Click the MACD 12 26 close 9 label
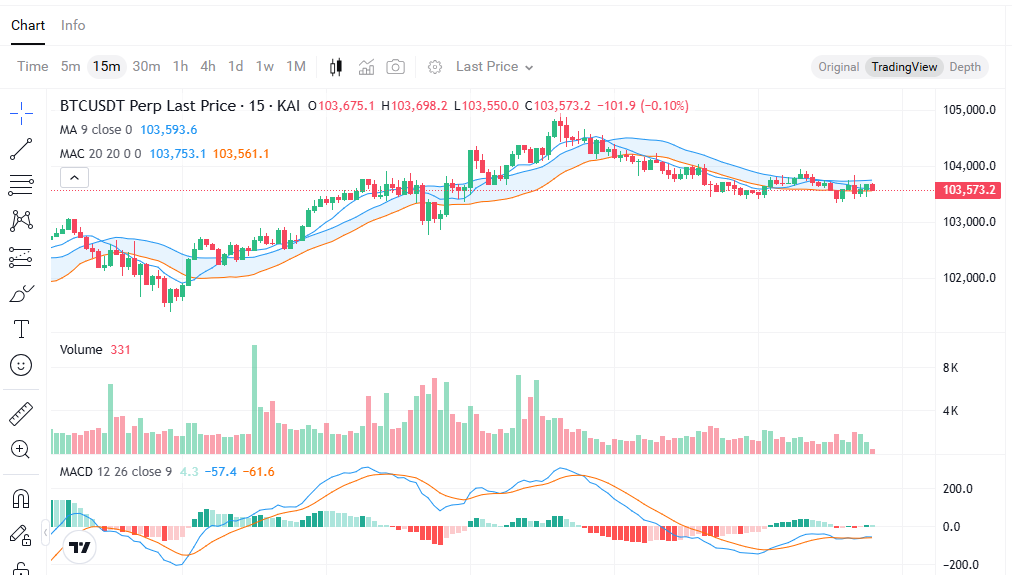 click(116, 472)
